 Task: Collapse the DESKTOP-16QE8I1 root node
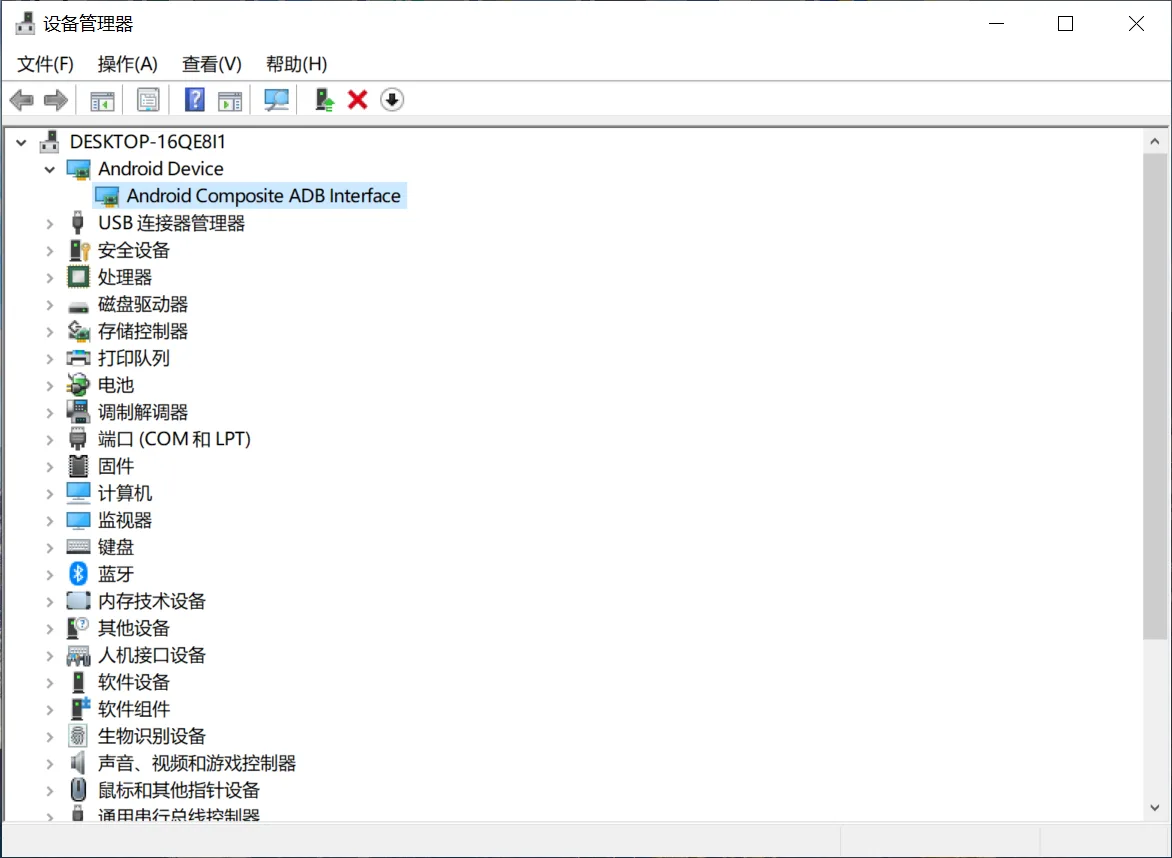coord(22,142)
